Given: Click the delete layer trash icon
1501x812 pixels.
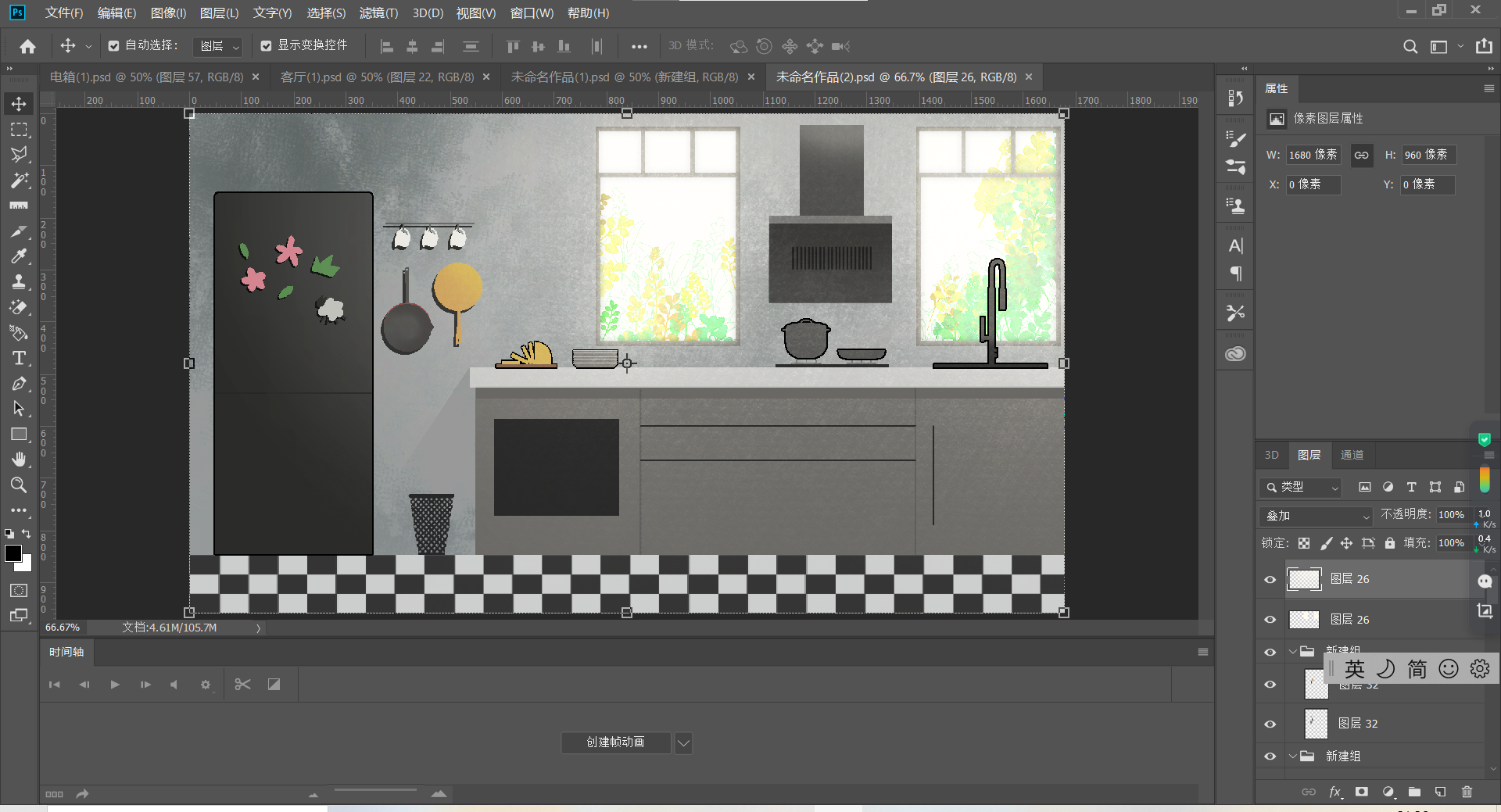Looking at the screenshot, I should point(1467,792).
